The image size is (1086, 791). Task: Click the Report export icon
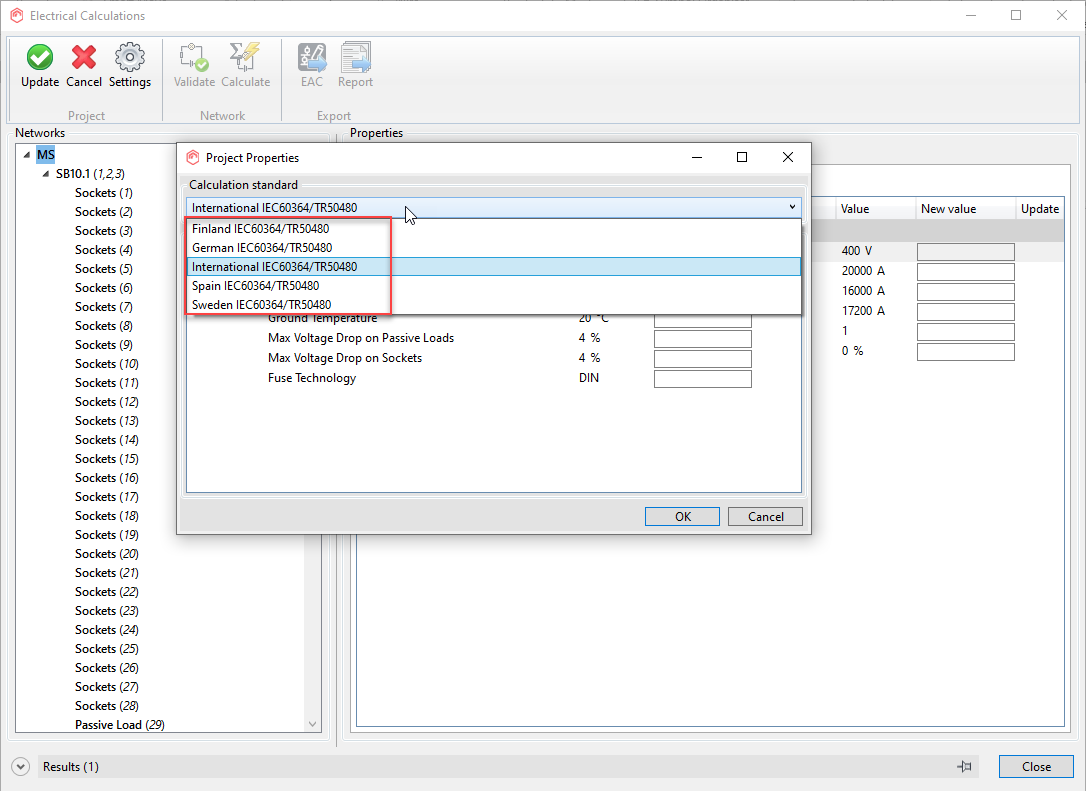coord(355,58)
